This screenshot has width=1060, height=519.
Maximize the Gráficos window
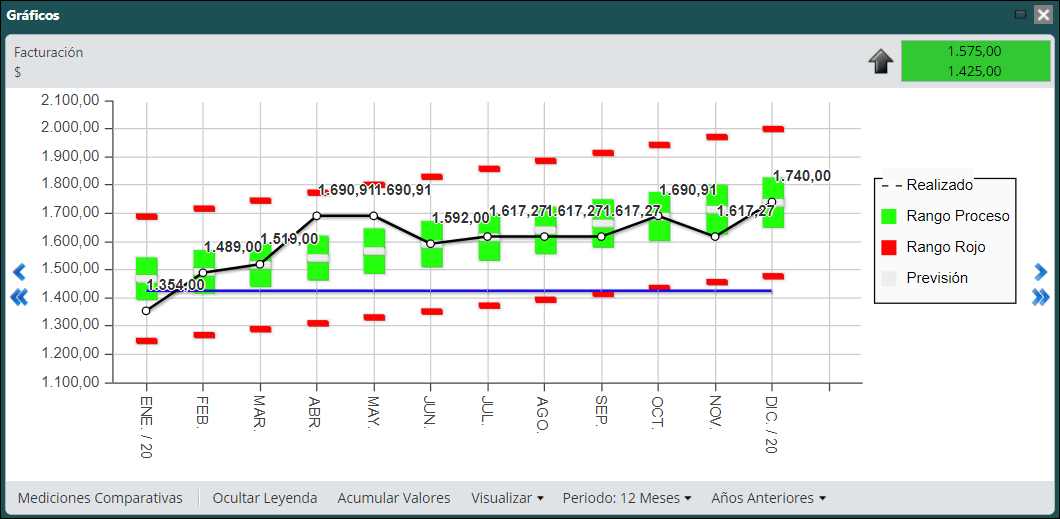coord(1020,15)
